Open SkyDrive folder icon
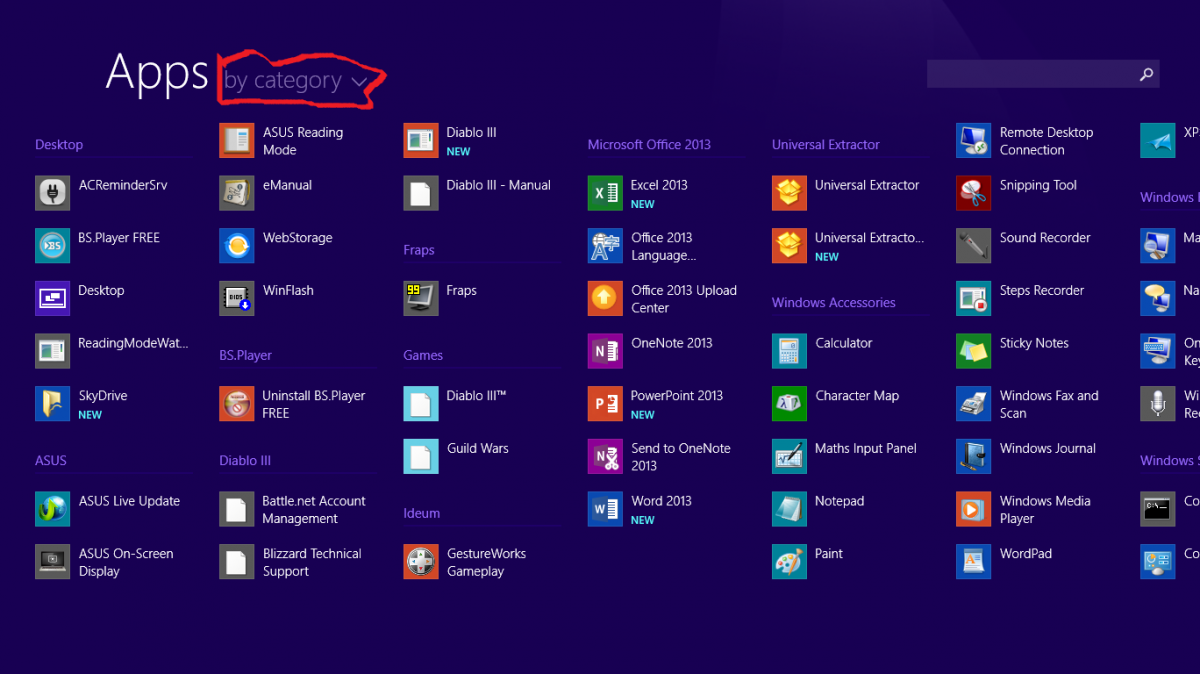Image resolution: width=1200 pixels, height=674 pixels. pos(52,404)
